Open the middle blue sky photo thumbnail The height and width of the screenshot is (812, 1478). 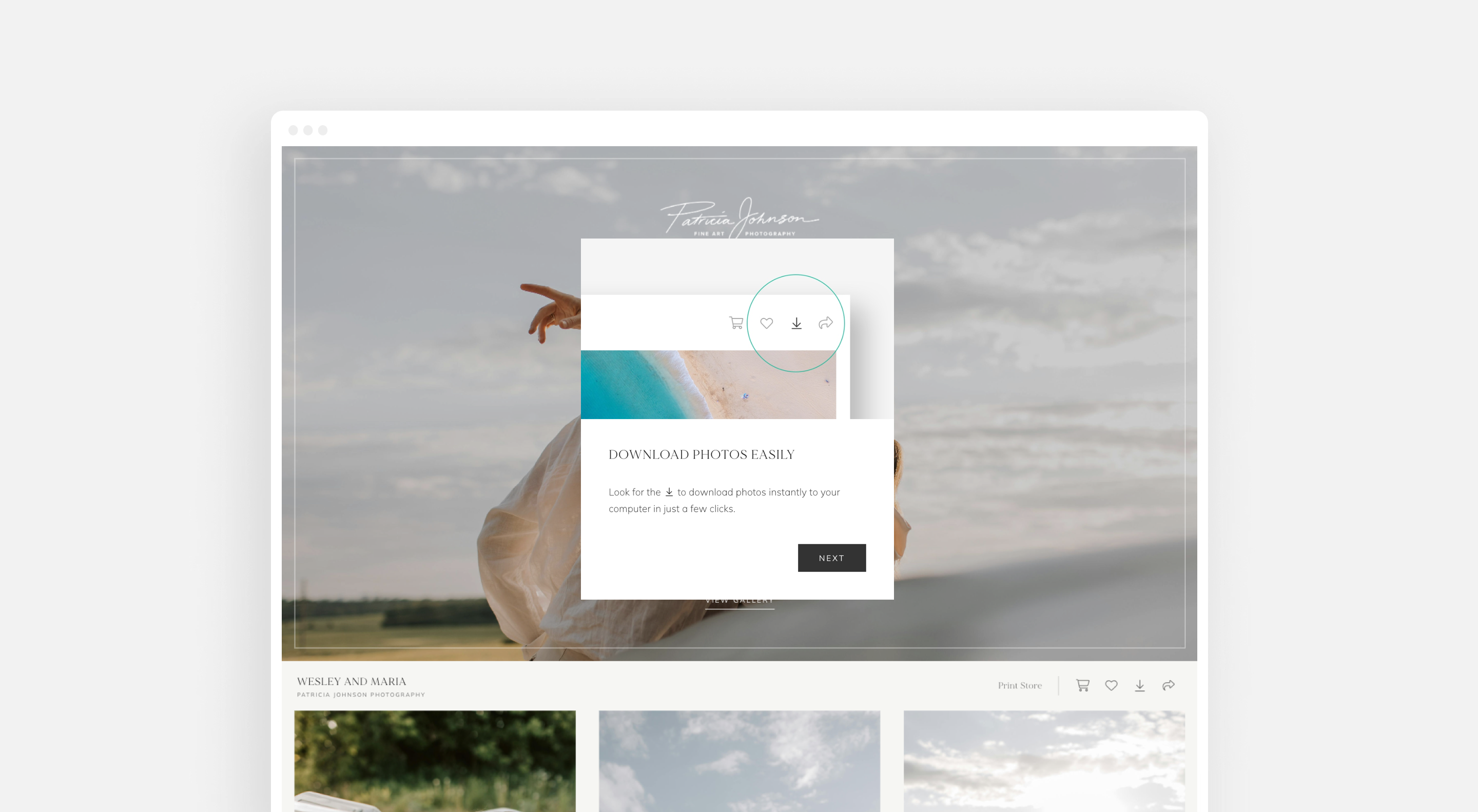click(739, 761)
